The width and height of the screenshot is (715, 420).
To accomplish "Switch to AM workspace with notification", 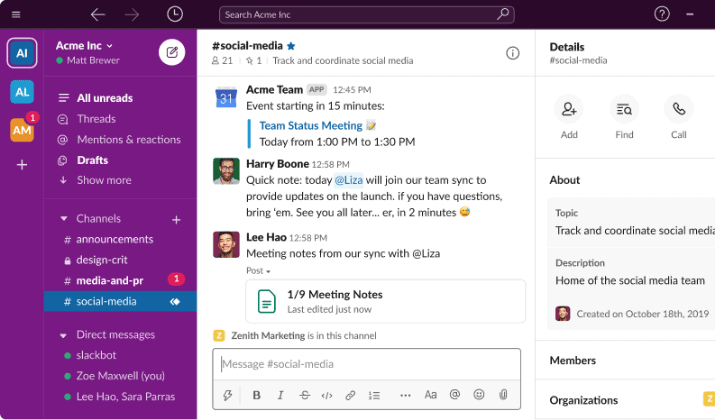I will 22,130.
